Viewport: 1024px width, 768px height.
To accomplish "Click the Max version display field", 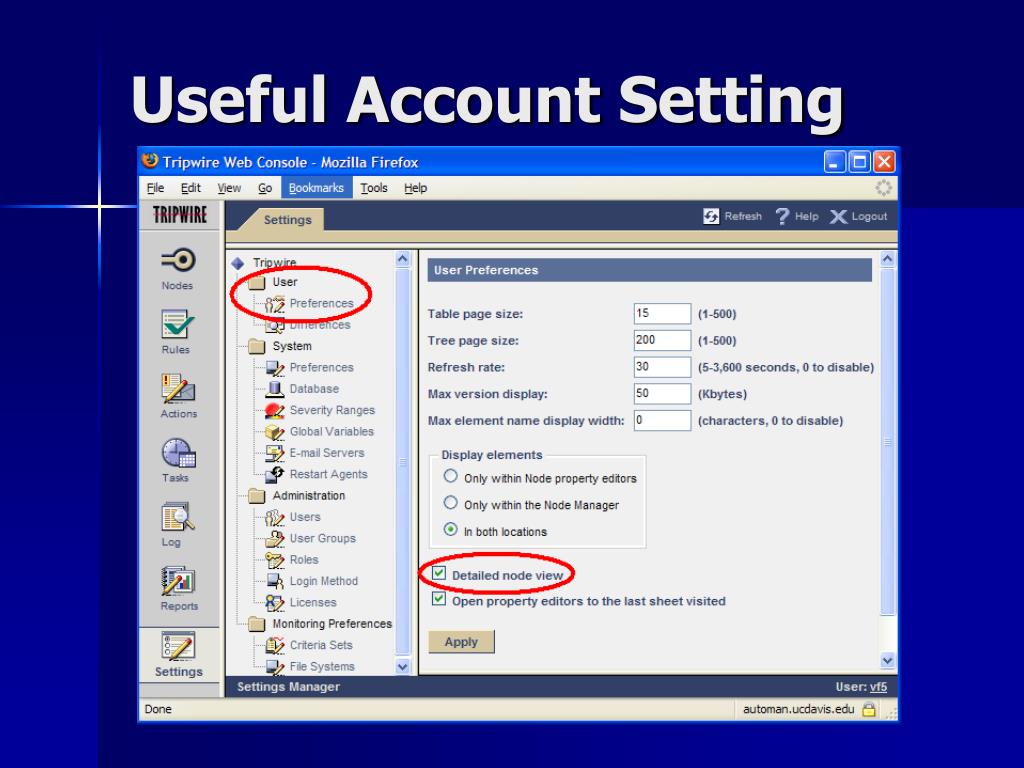I will [662, 394].
